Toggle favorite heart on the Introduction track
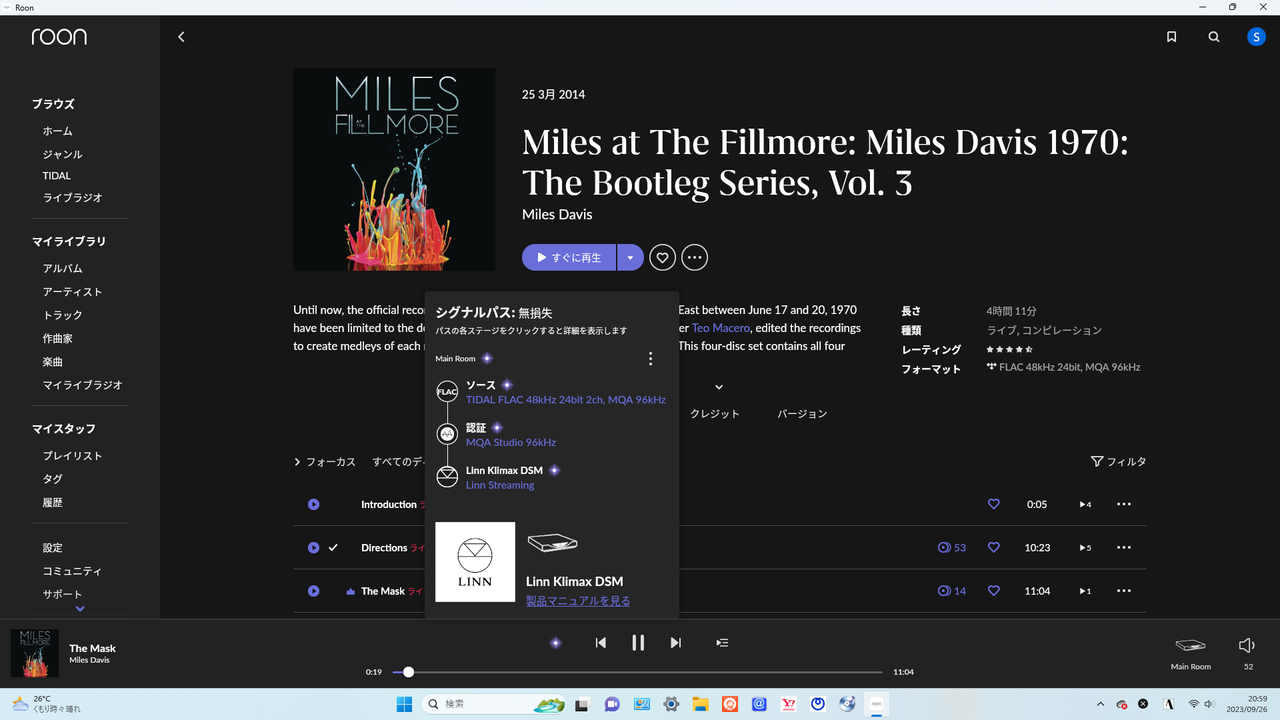 tap(994, 505)
